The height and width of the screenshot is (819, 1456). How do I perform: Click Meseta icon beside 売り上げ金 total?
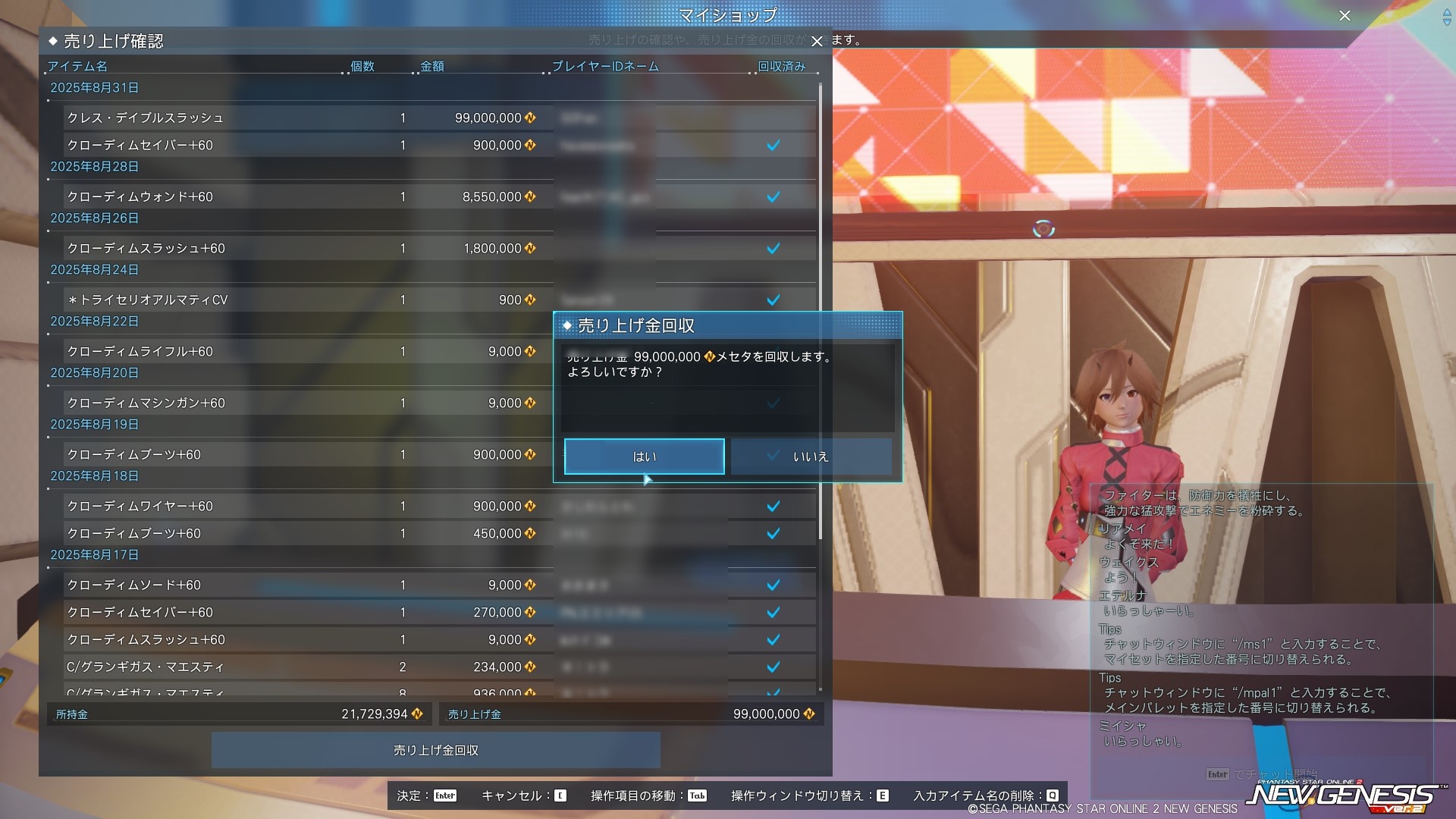click(x=809, y=714)
